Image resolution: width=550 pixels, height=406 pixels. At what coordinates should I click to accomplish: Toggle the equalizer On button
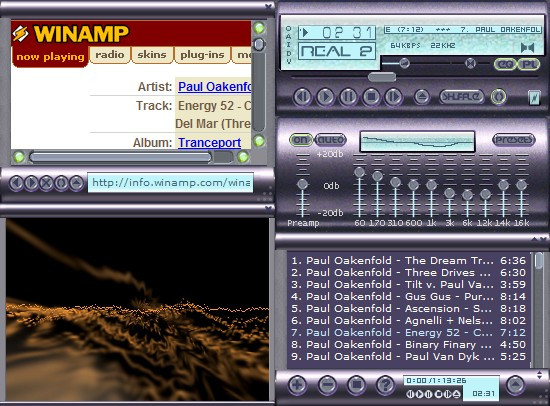pyautogui.click(x=301, y=140)
